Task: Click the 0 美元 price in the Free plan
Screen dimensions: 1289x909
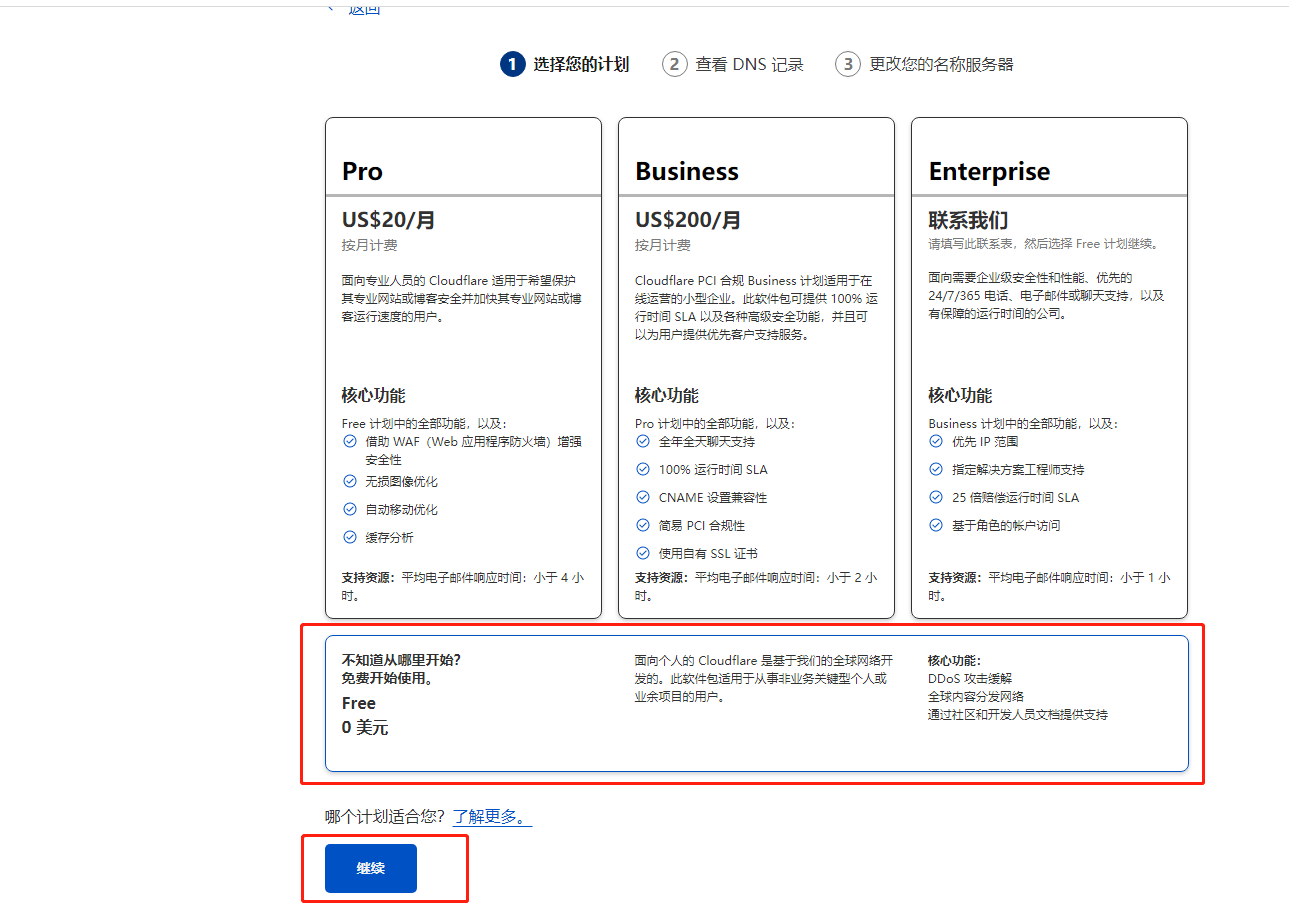Action: click(365, 728)
